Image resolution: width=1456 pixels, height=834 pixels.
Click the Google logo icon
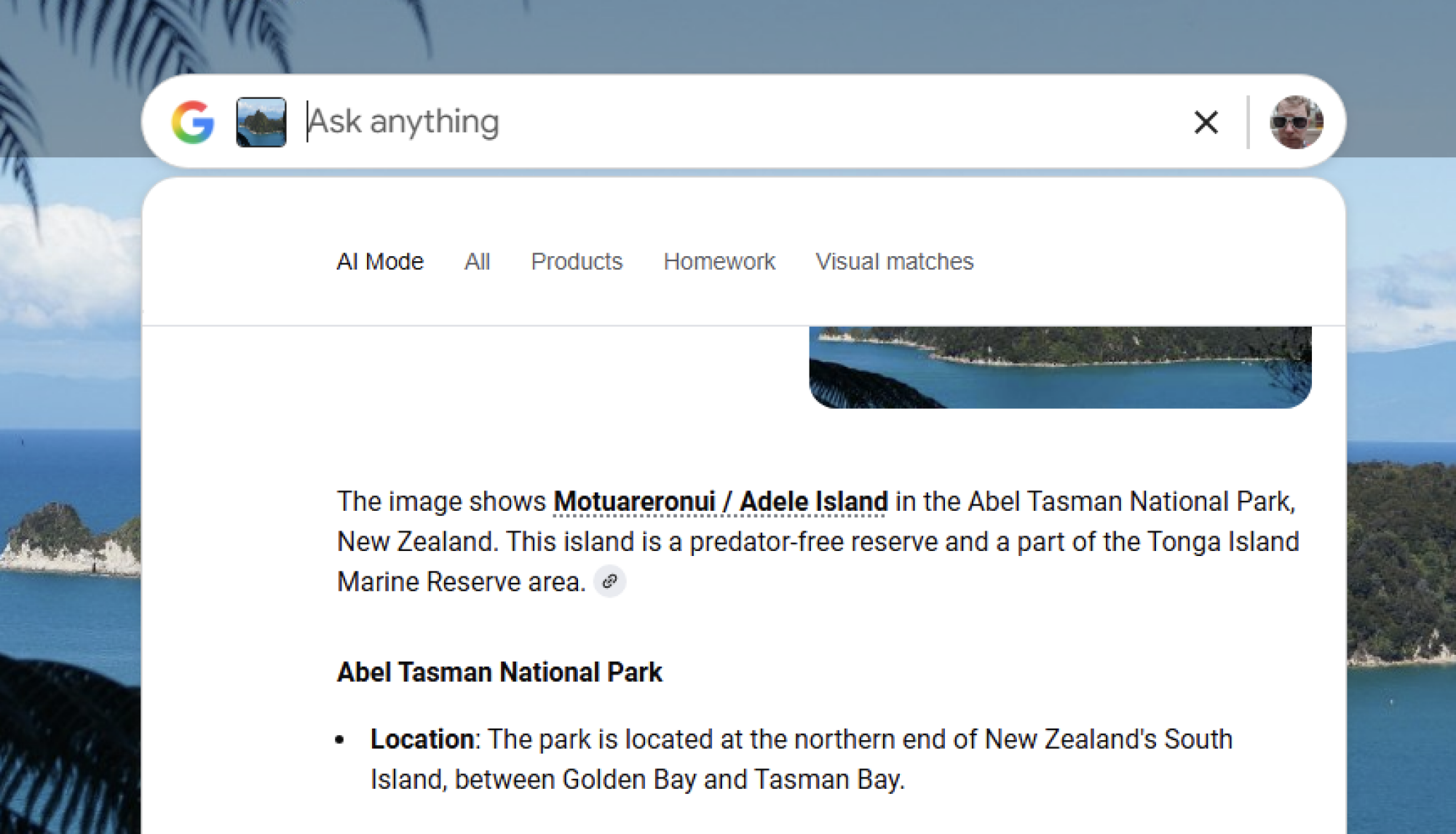193,122
